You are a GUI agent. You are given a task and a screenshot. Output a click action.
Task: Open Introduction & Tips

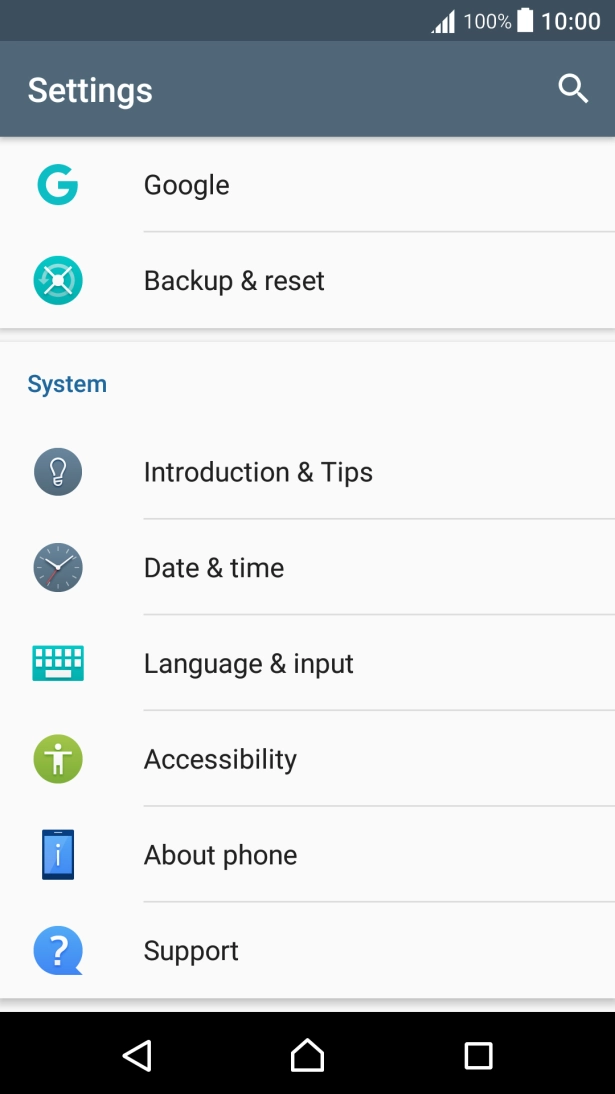click(258, 472)
